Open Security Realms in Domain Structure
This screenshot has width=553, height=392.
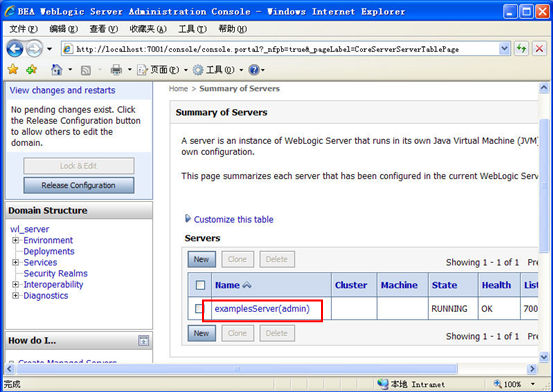(x=55, y=273)
